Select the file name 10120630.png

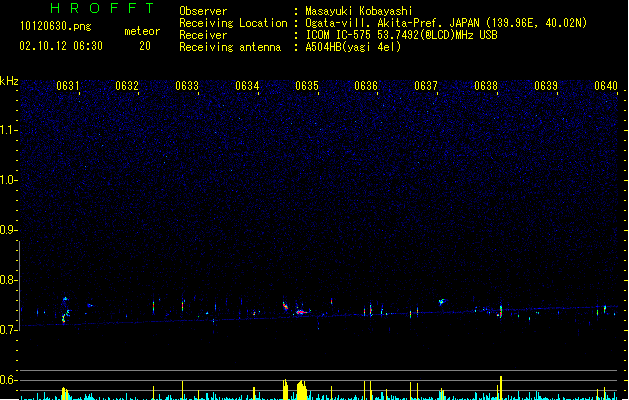point(56,26)
